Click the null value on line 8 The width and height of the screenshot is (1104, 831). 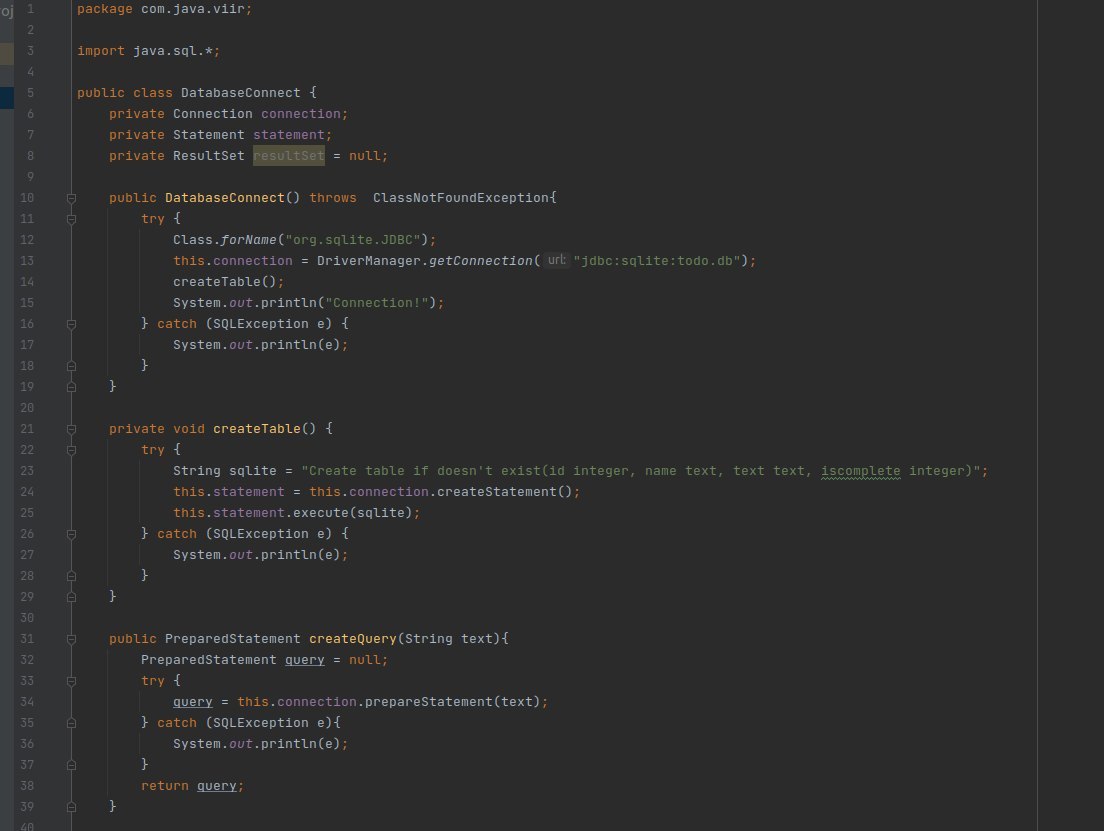(x=365, y=156)
